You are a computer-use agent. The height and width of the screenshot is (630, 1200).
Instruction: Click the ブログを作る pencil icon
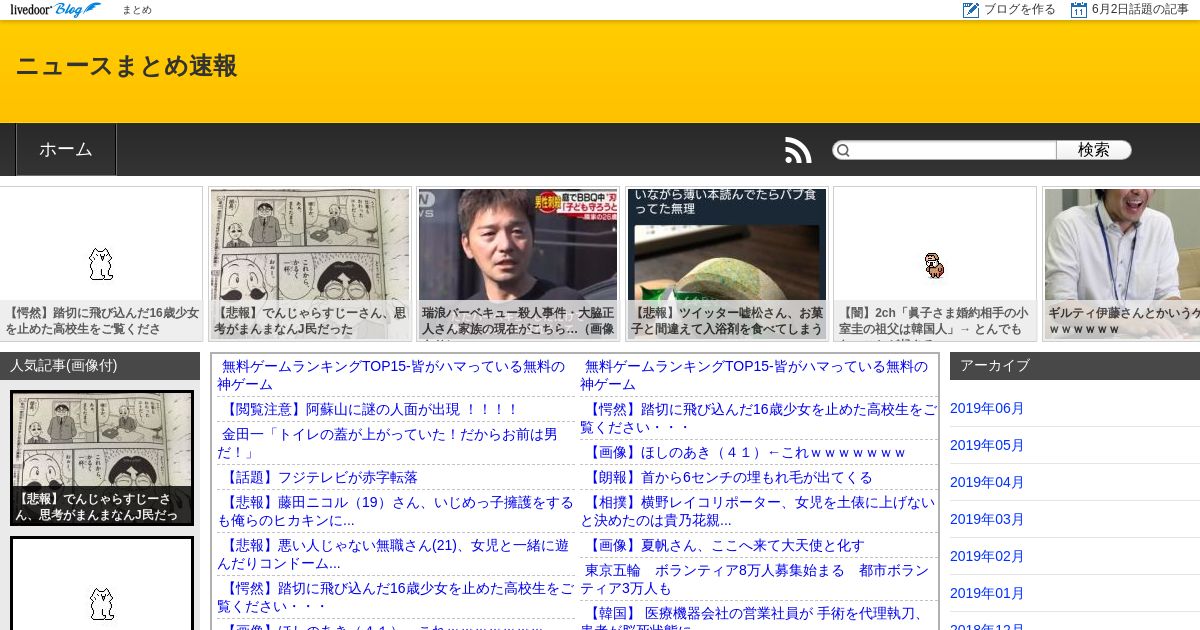(971, 10)
